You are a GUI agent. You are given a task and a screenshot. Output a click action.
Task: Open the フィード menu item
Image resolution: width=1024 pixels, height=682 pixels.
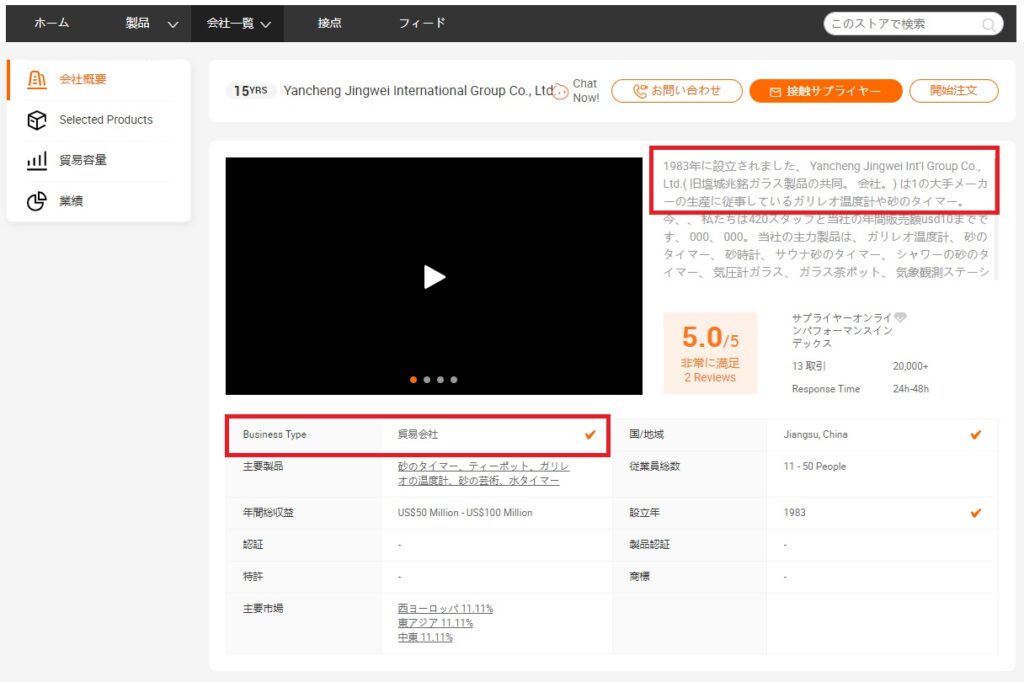(x=422, y=23)
